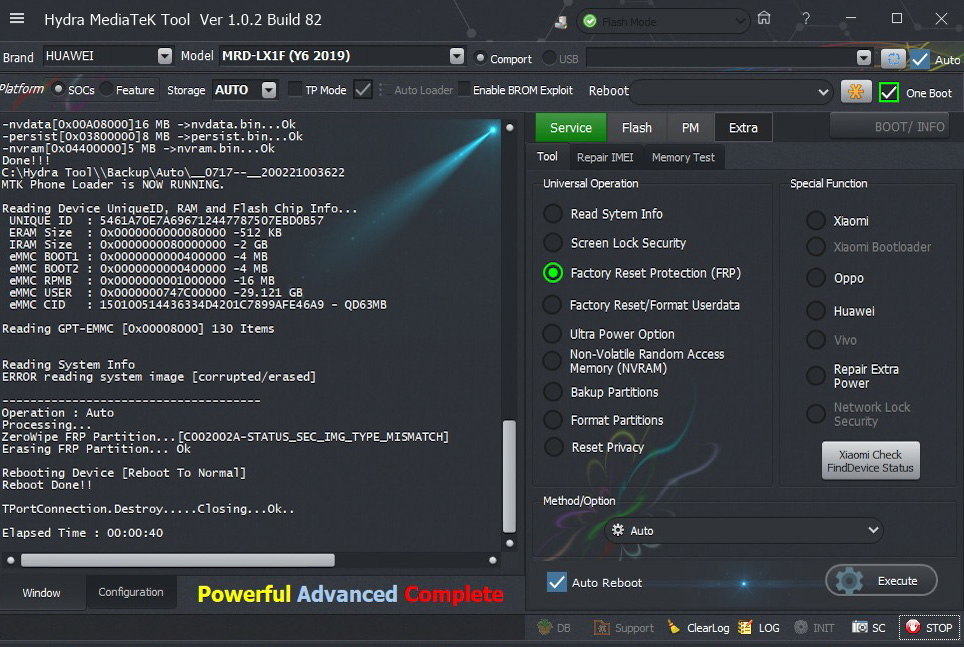Select Repair Extra Power radio

816,375
